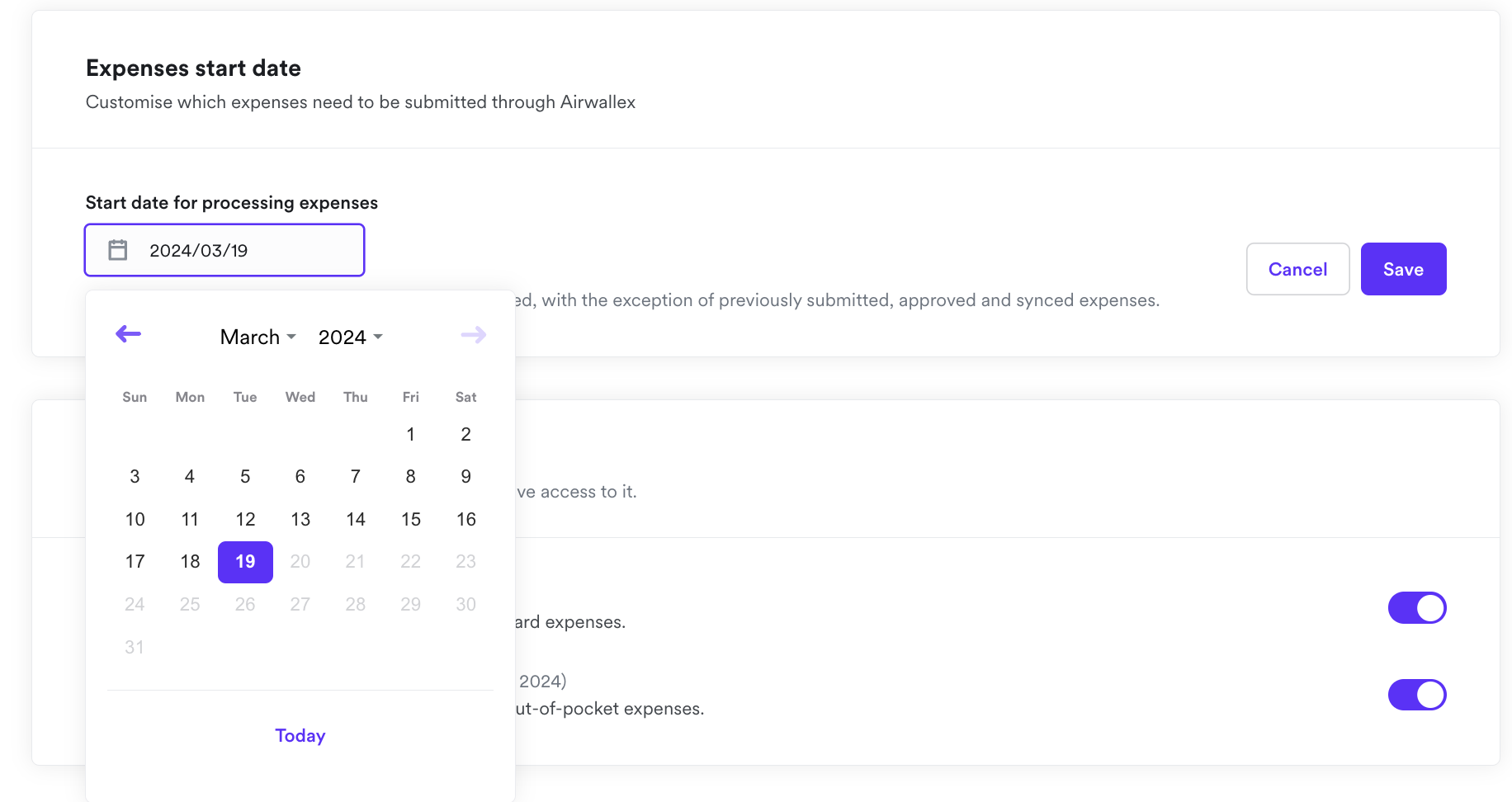Pick March 3 in the calendar
This screenshot has width=1512, height=802.
point(135,477)
